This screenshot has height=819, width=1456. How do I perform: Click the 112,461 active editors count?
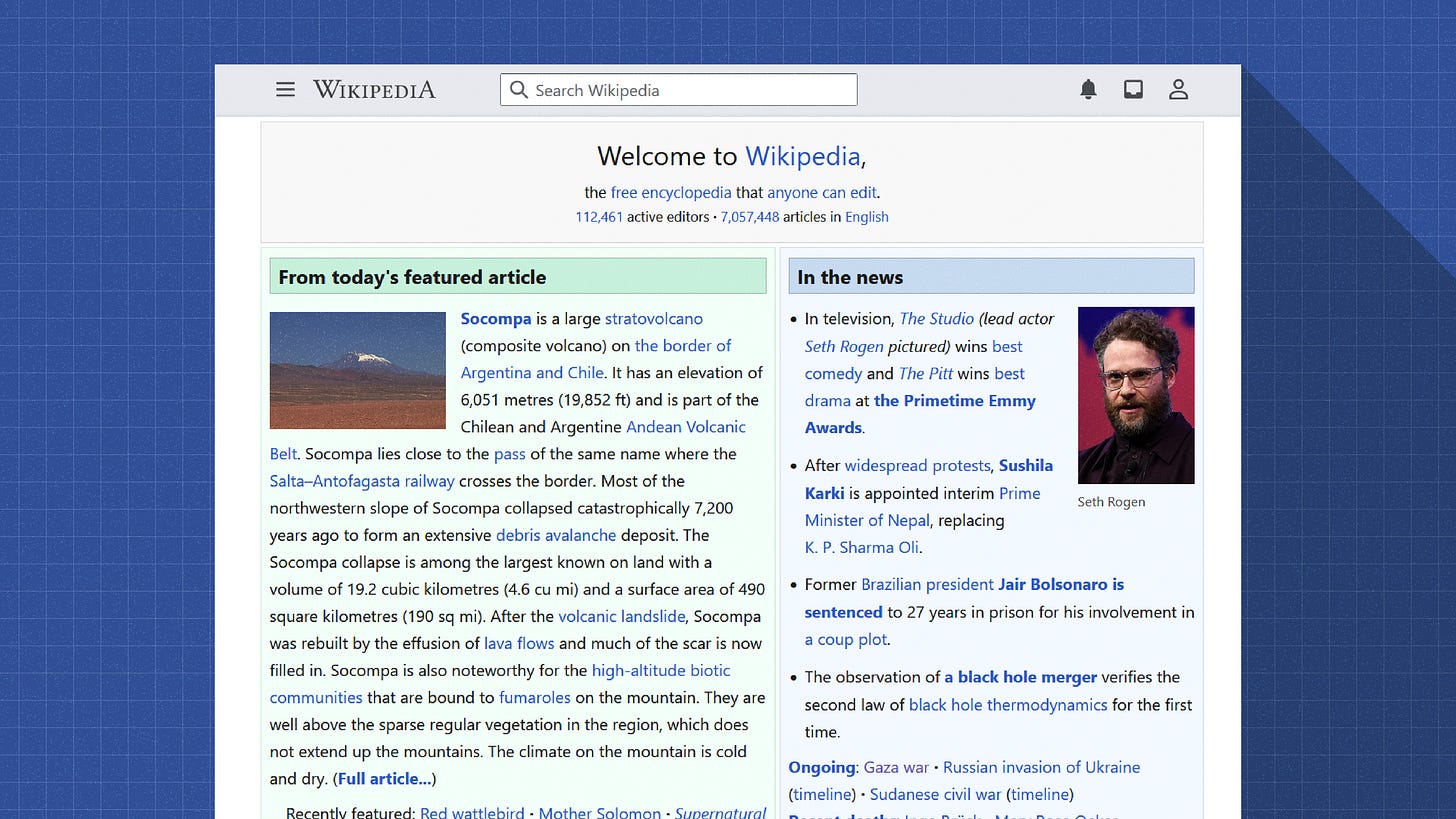(599, 217)
